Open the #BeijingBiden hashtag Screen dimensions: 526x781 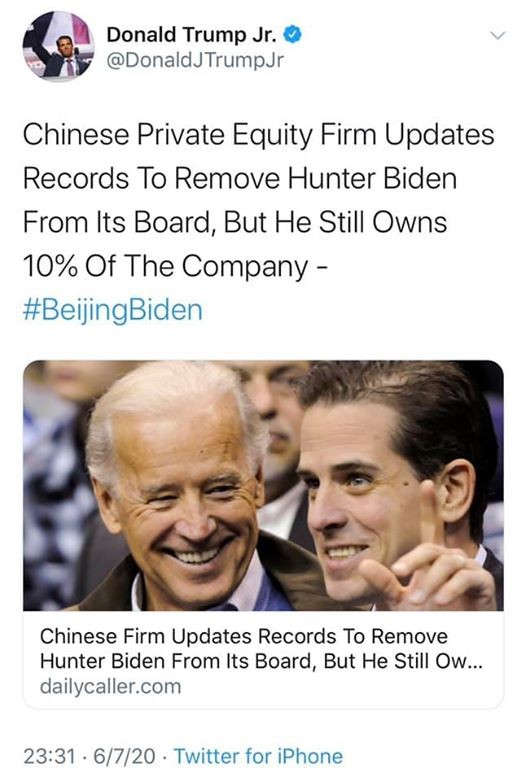[x=113, y=310]
